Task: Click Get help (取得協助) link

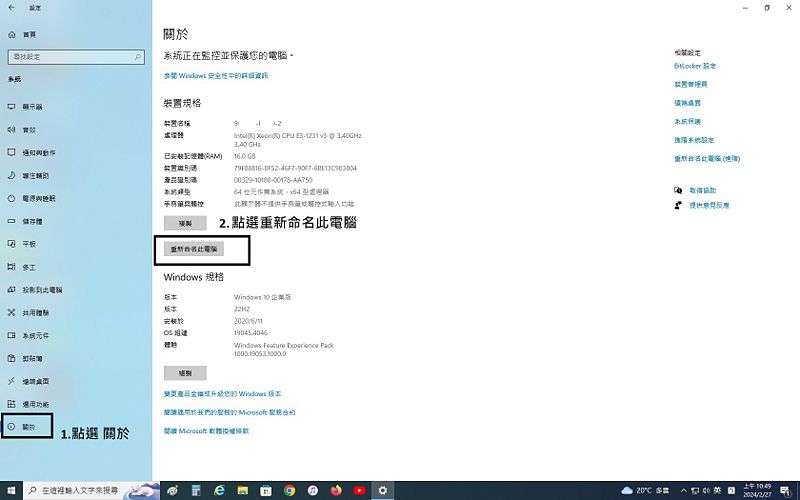Action: click(x=703, y=190)
